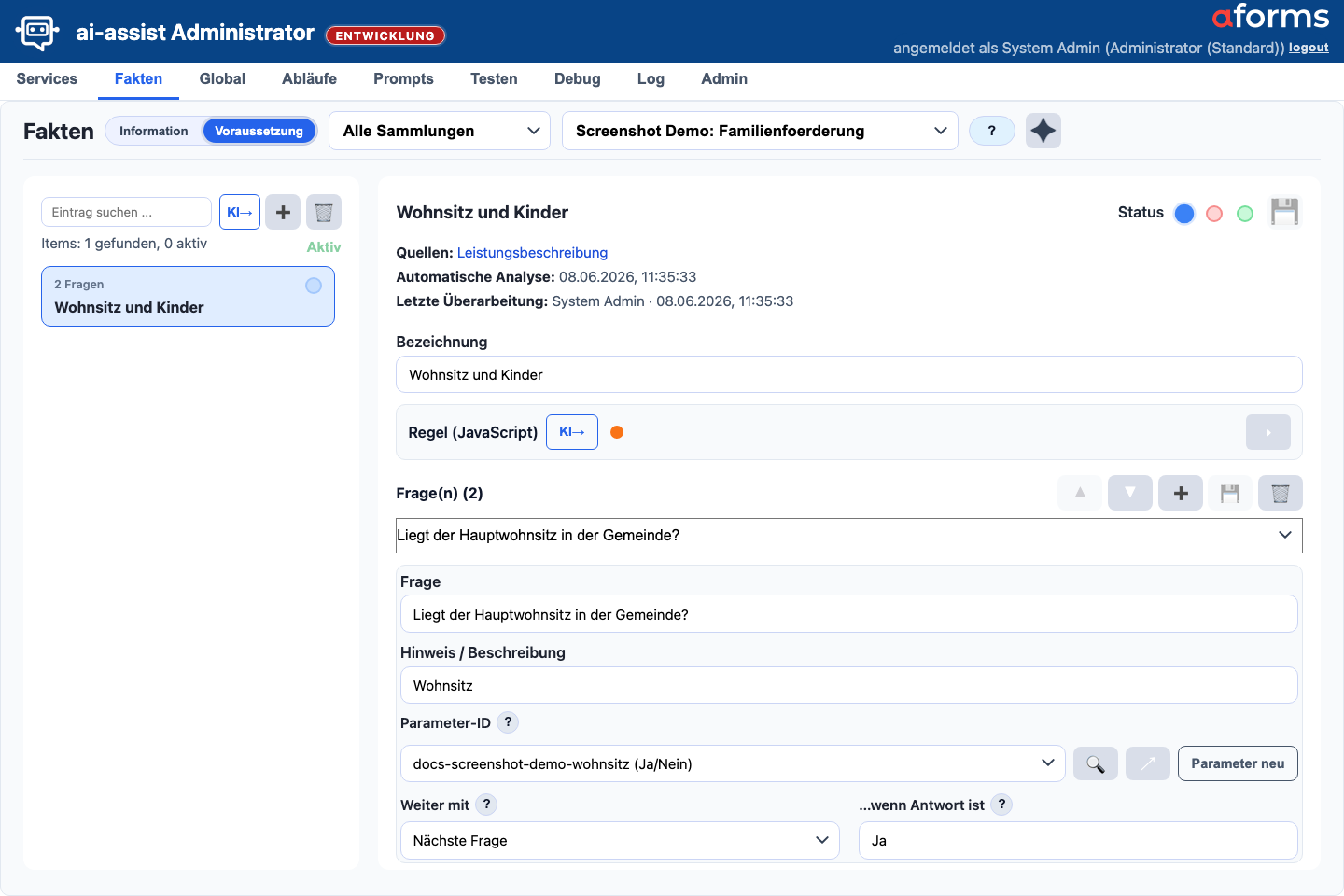Focus the Hinweis / Beschreibung field

(849, 685)
